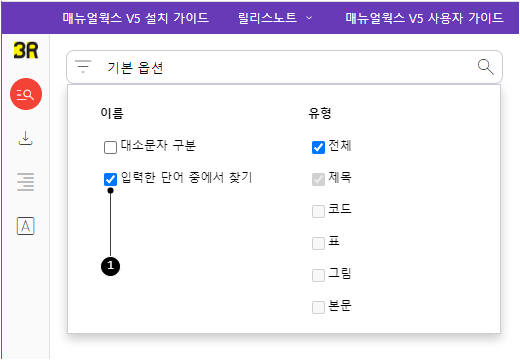
Task: Check the 표 type checkbox
Action: (318, 243)
